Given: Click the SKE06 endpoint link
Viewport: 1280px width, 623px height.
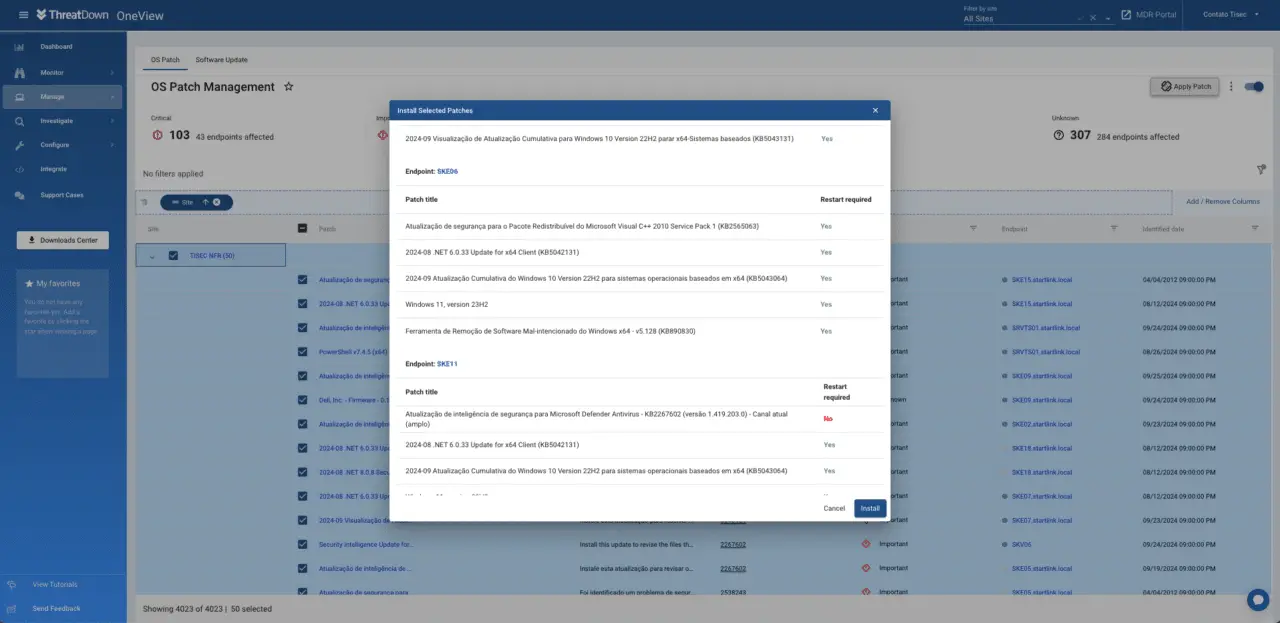Looking at the screenshot, I should [447, 171].
